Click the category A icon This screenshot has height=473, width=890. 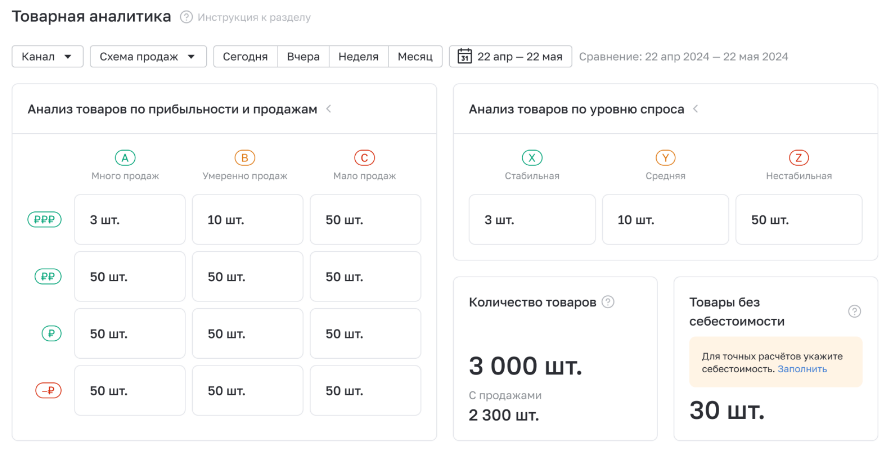pos(125,158)
